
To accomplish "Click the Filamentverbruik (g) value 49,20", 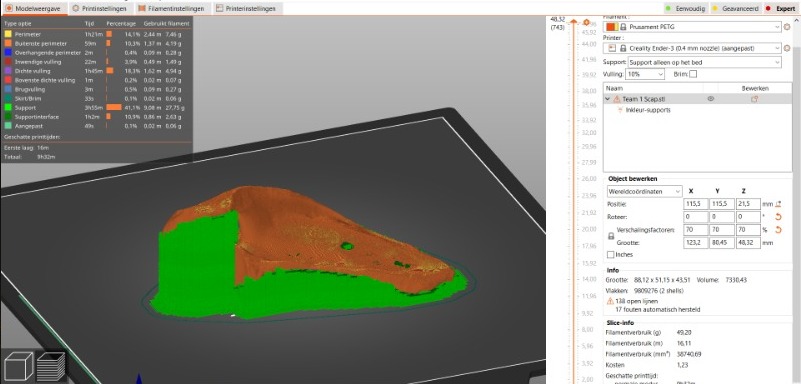I will click(x=685, y=332).
